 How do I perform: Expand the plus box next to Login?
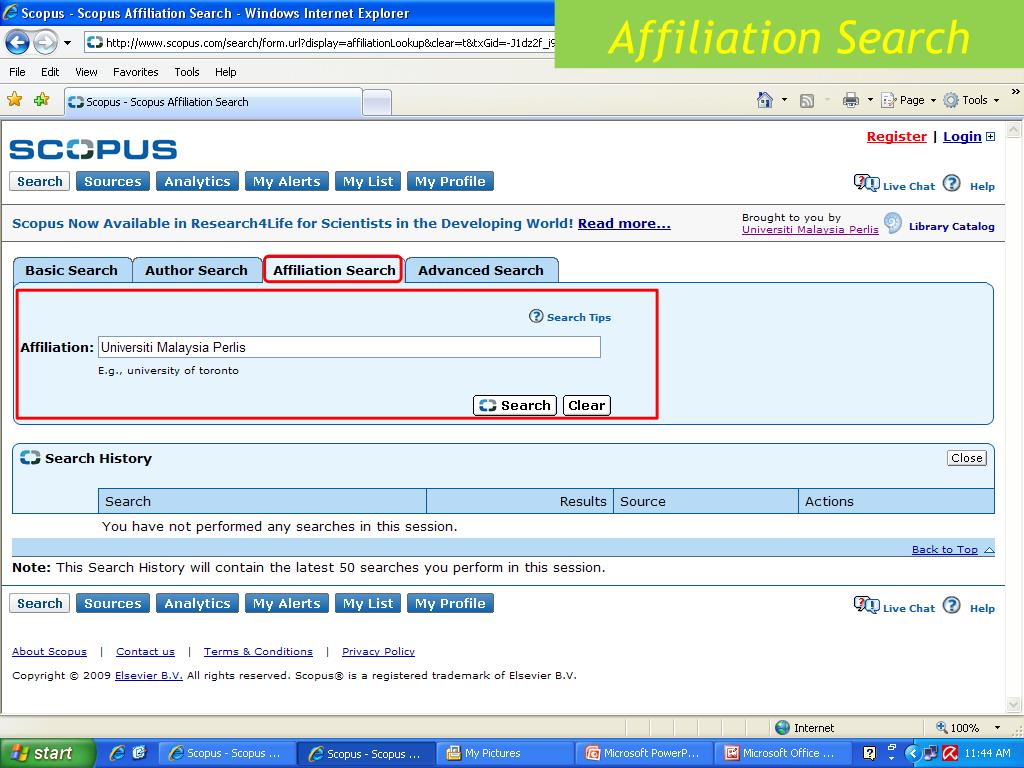click(x=991, y=136)
